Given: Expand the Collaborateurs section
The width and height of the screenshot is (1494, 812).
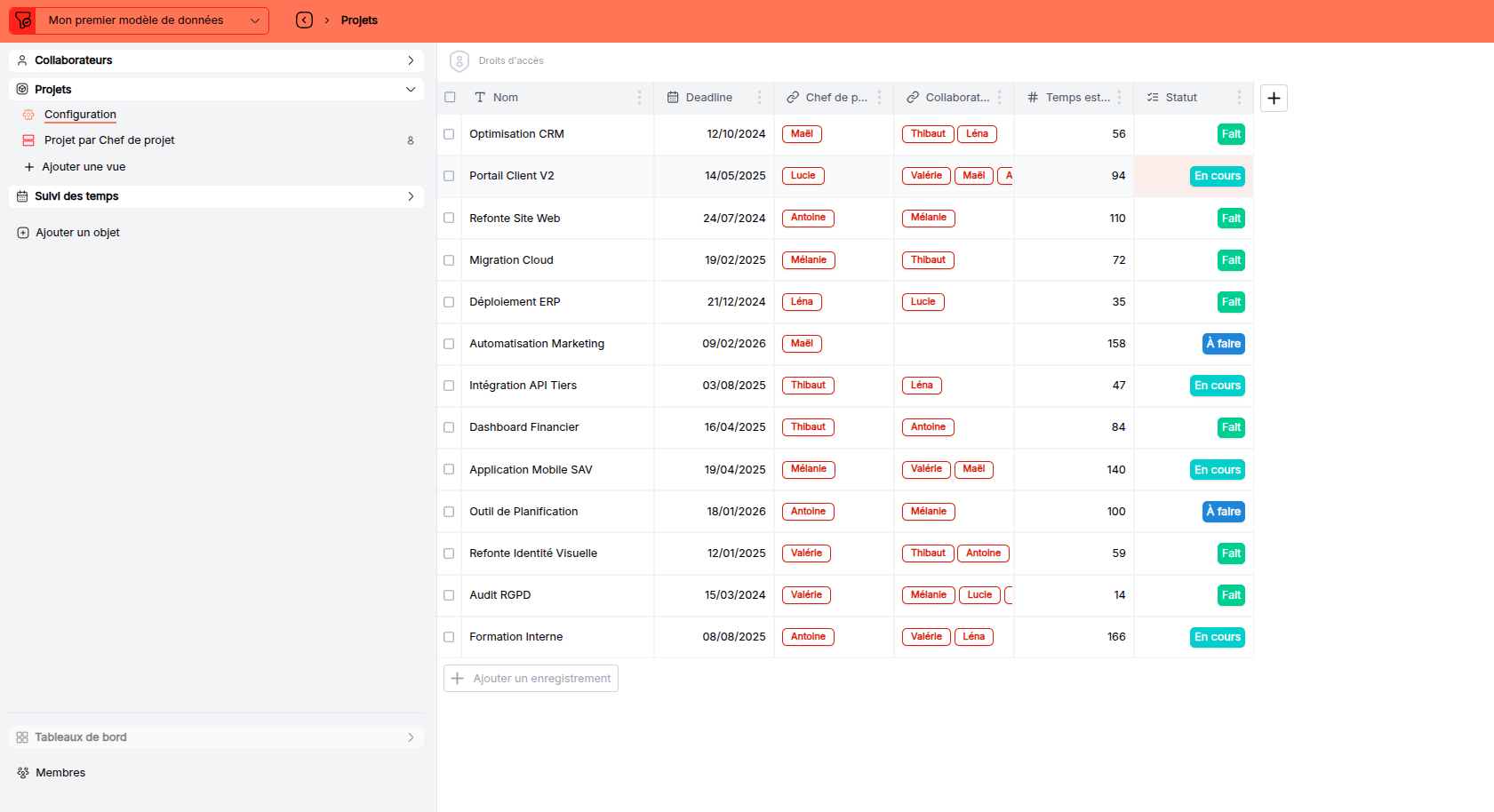Looking at the screenshot, I should (x=410, y=60).
